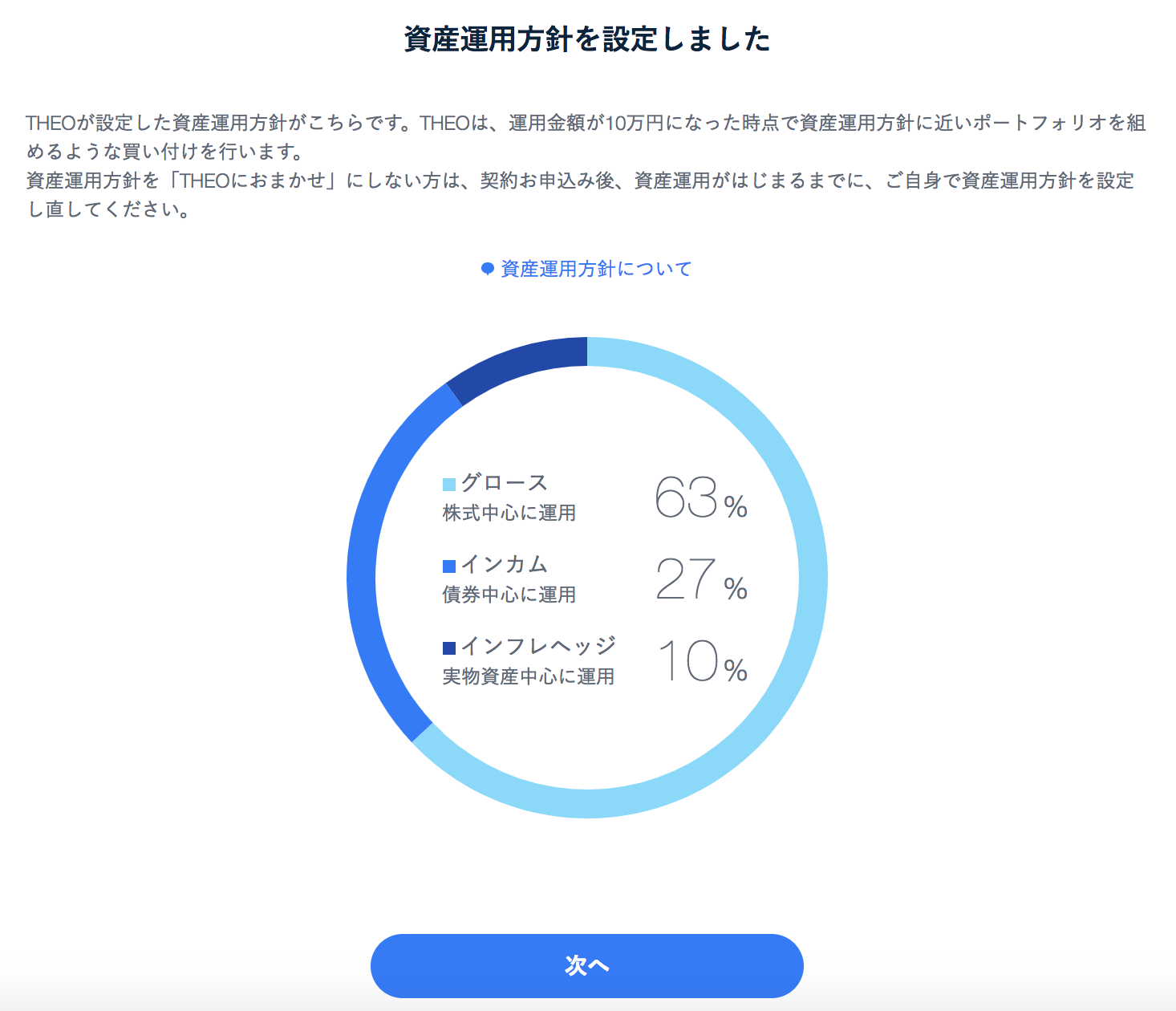Click the インカム label text
This screenshot has width=1176, height=1011.
pyautogui.click(x=505, y=565)
